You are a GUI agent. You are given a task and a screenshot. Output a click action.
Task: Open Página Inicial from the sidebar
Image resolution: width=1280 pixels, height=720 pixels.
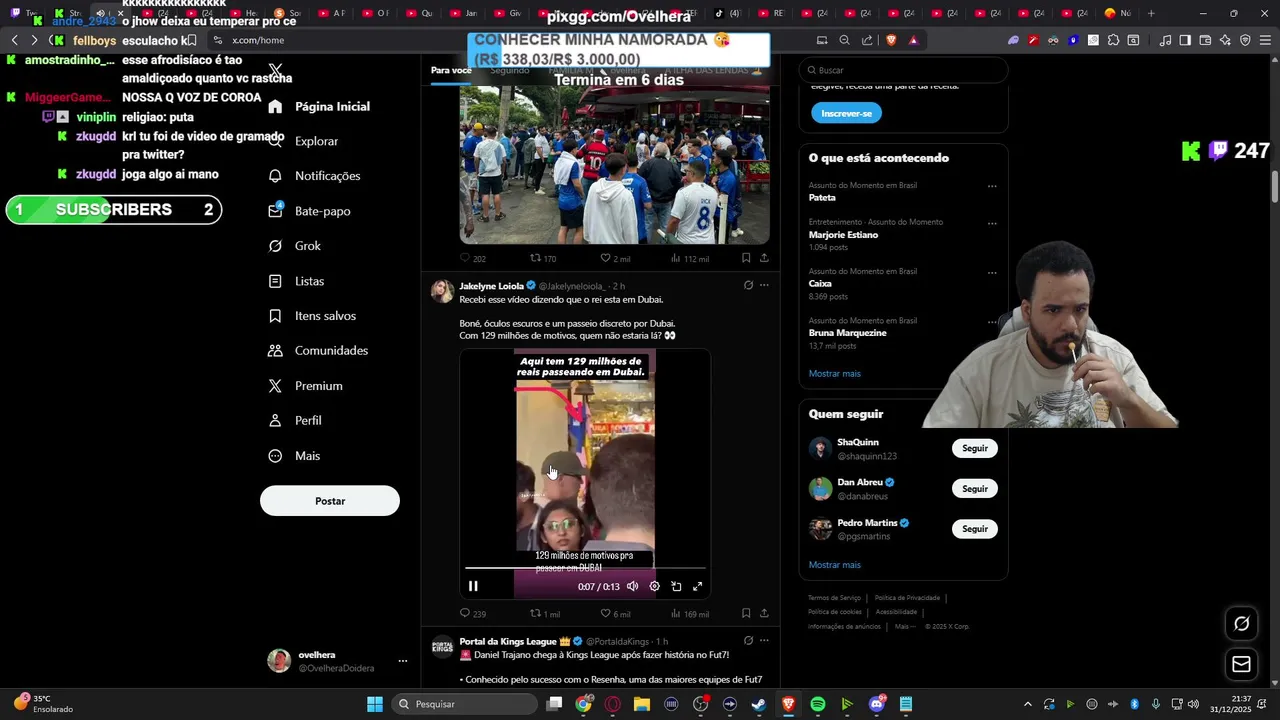coord(320,106)
